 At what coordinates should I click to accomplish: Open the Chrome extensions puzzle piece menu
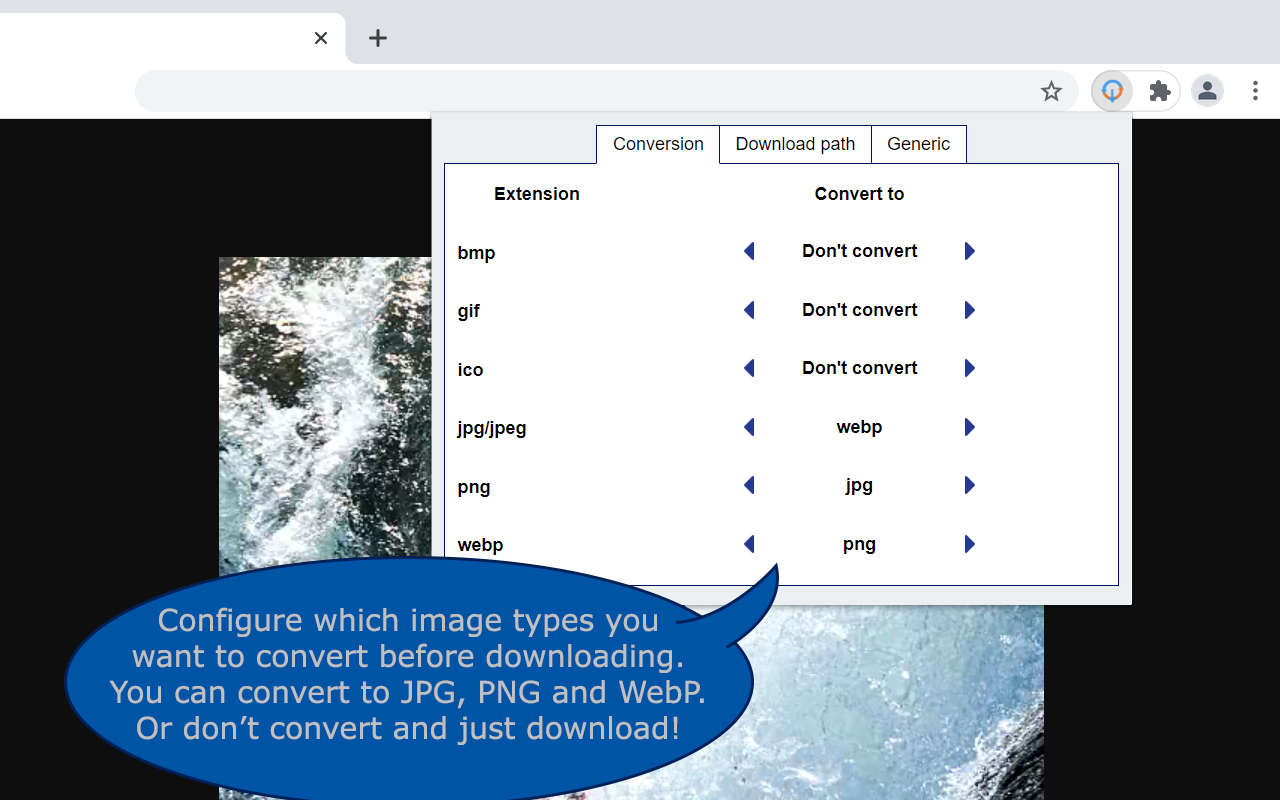pos(1159,90)
